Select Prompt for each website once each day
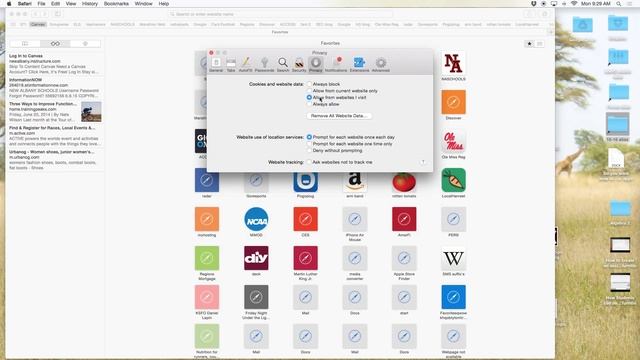This screenshot has height=360, width=640. pos(351,137)
